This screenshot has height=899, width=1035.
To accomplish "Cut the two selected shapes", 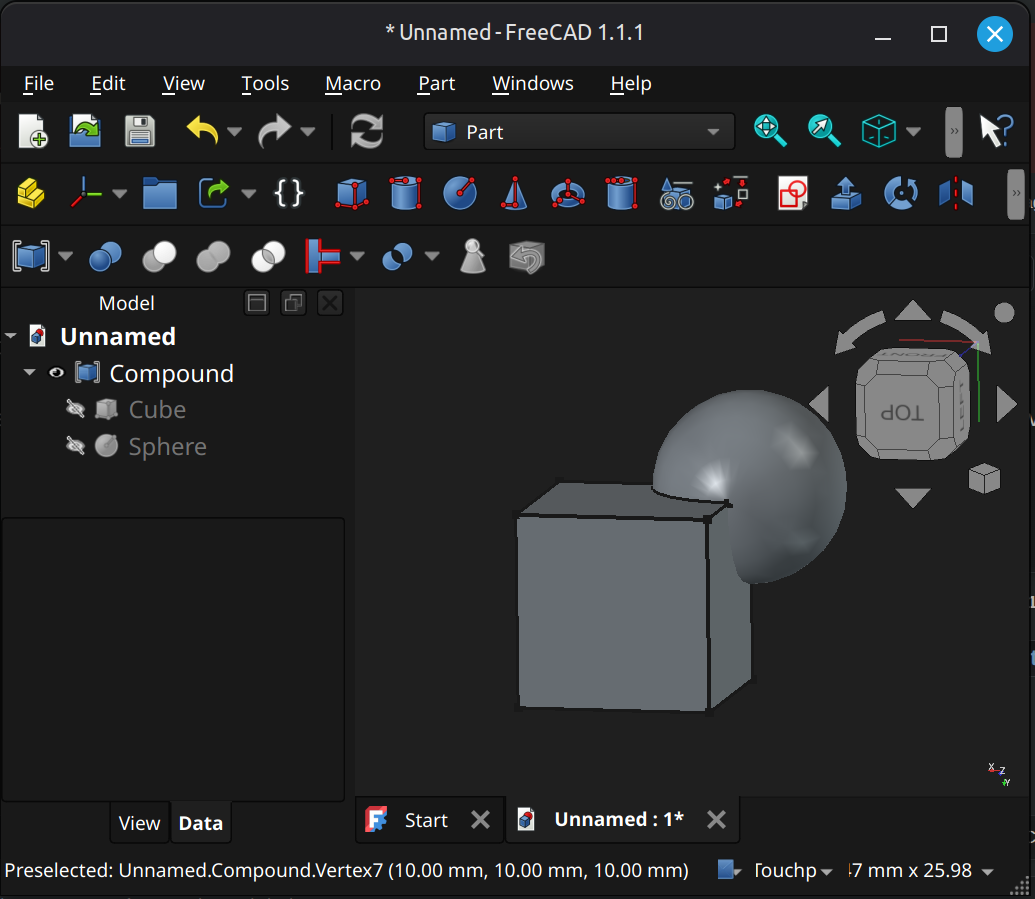I will click(159, 256).
